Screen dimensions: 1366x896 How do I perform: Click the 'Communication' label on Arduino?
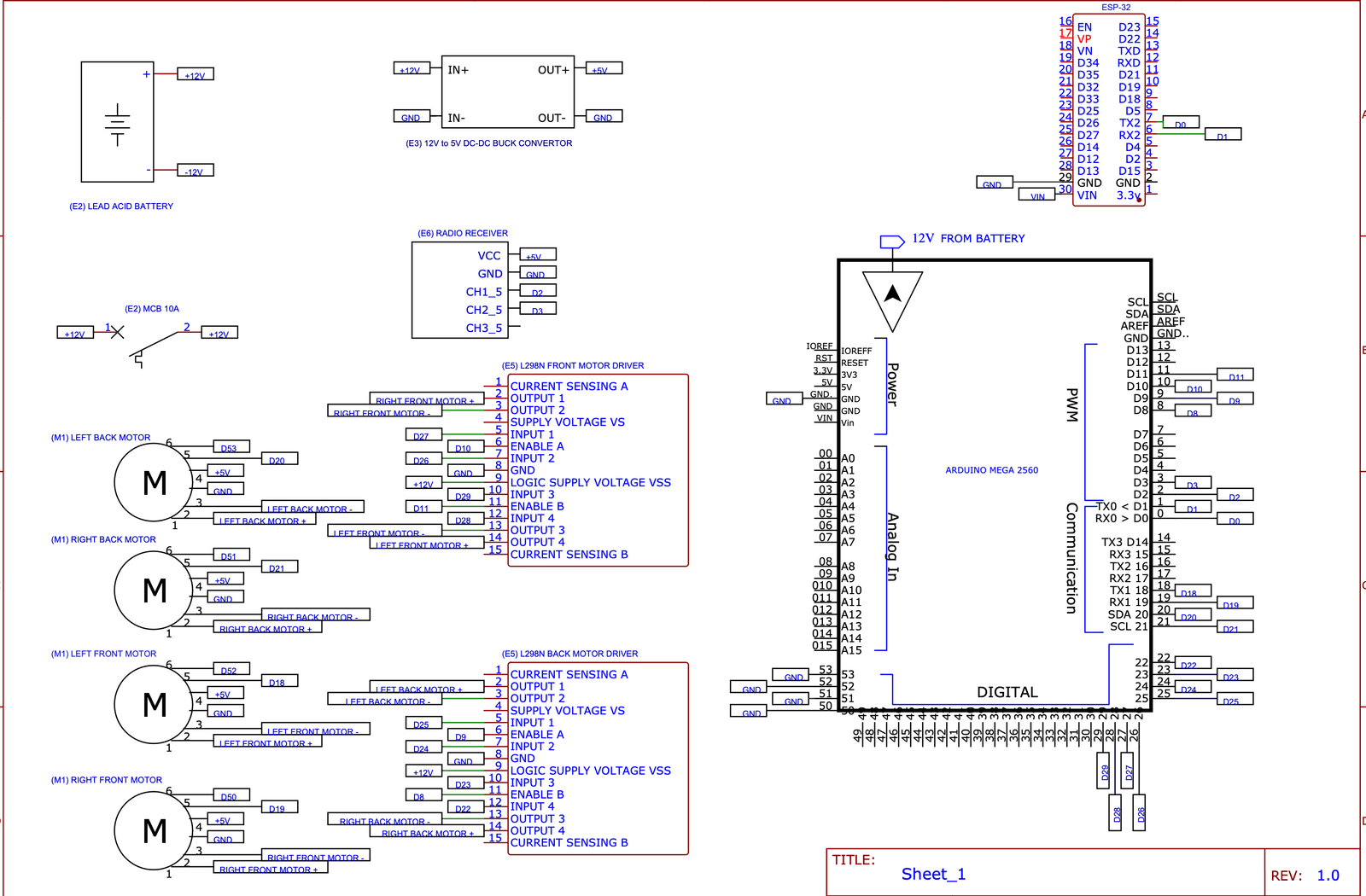coord(1071,558)
